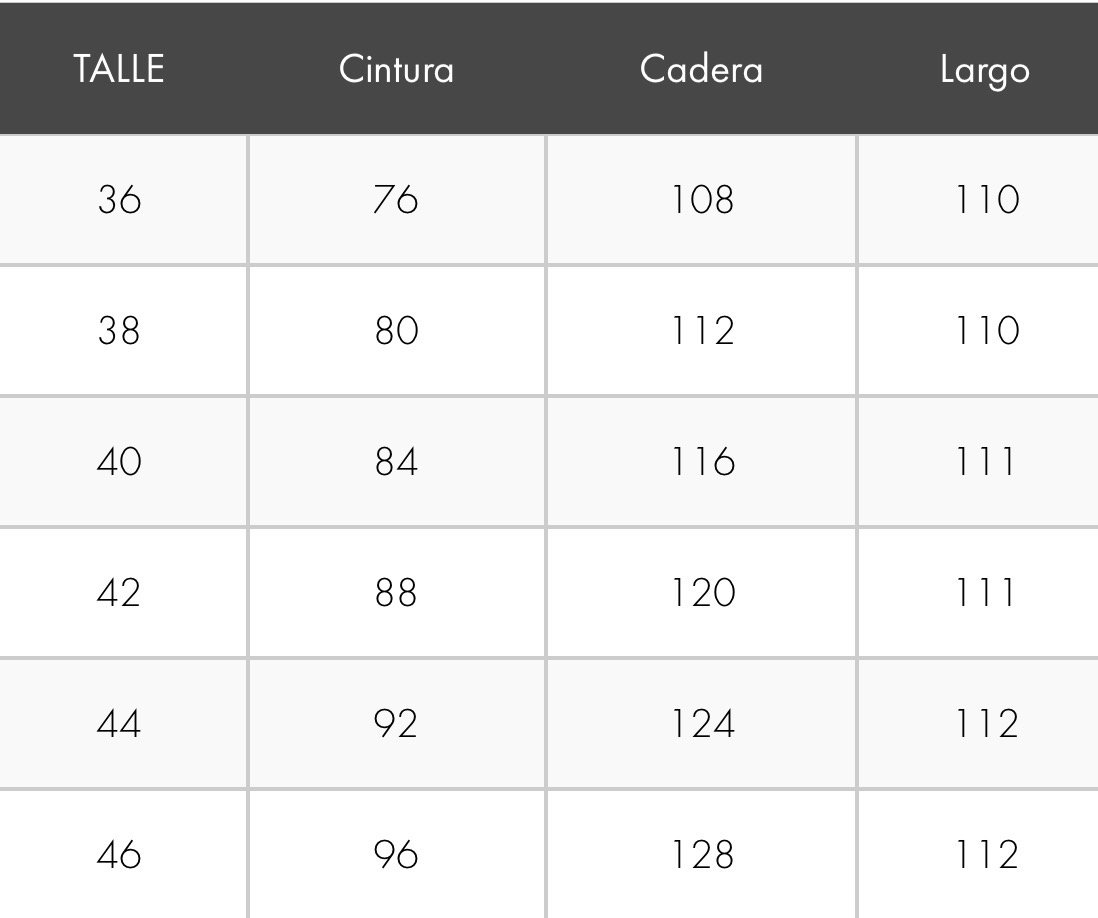Select size 46 row cell
Image resolution: width=1098 pixels, height=918 pixels.
[119, 854]
